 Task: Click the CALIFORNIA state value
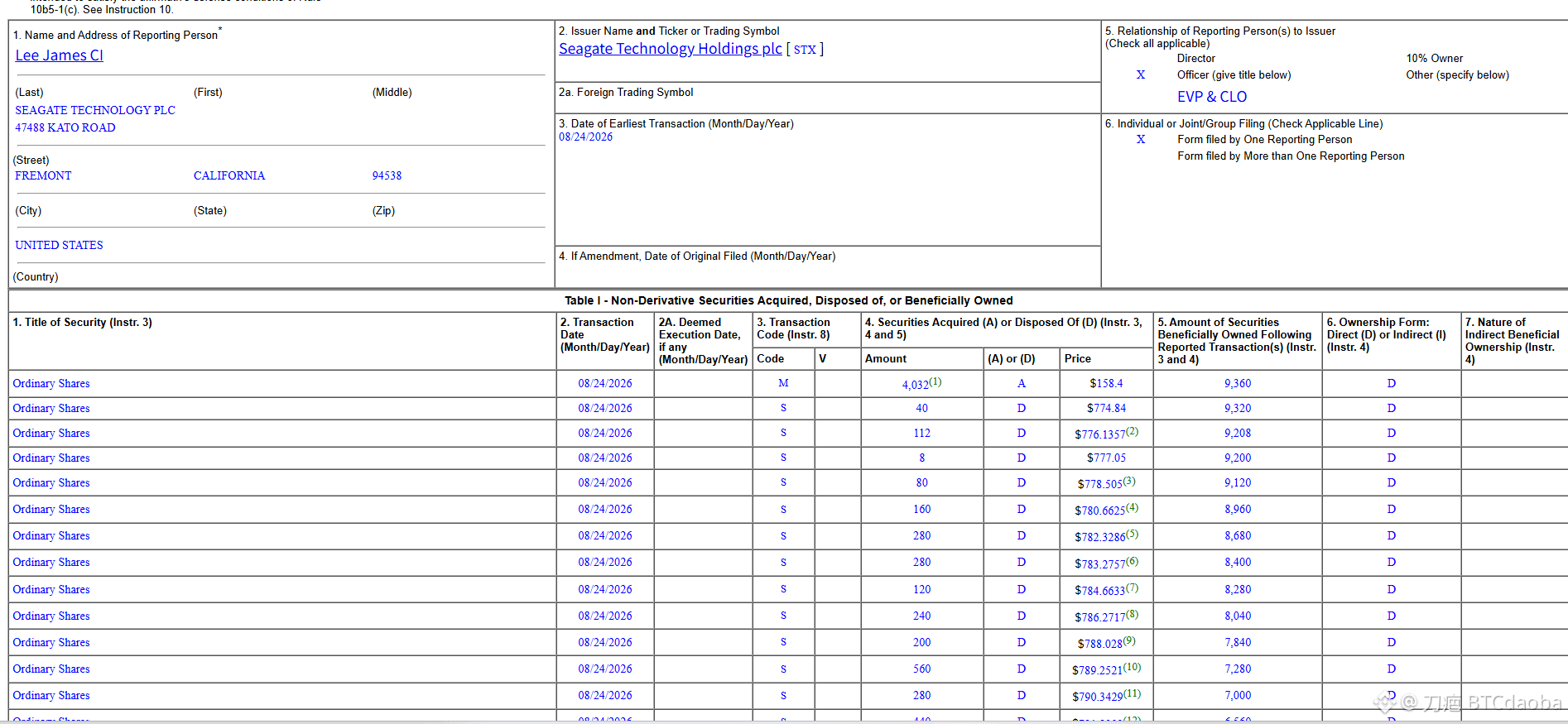[229, 175]
